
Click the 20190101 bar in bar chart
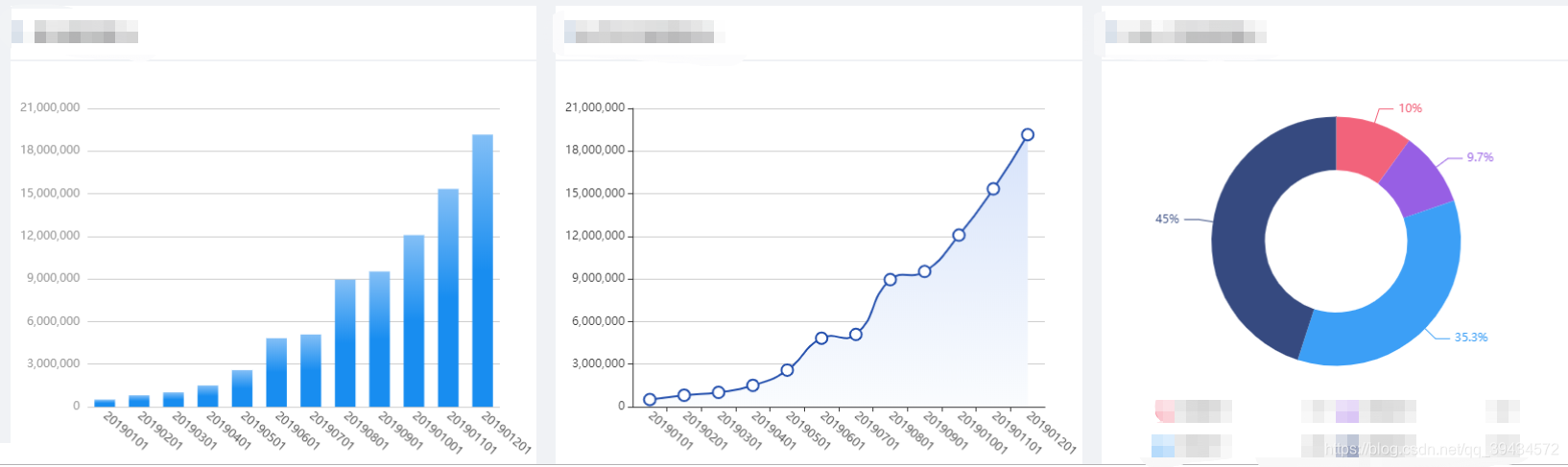point(105,403)
